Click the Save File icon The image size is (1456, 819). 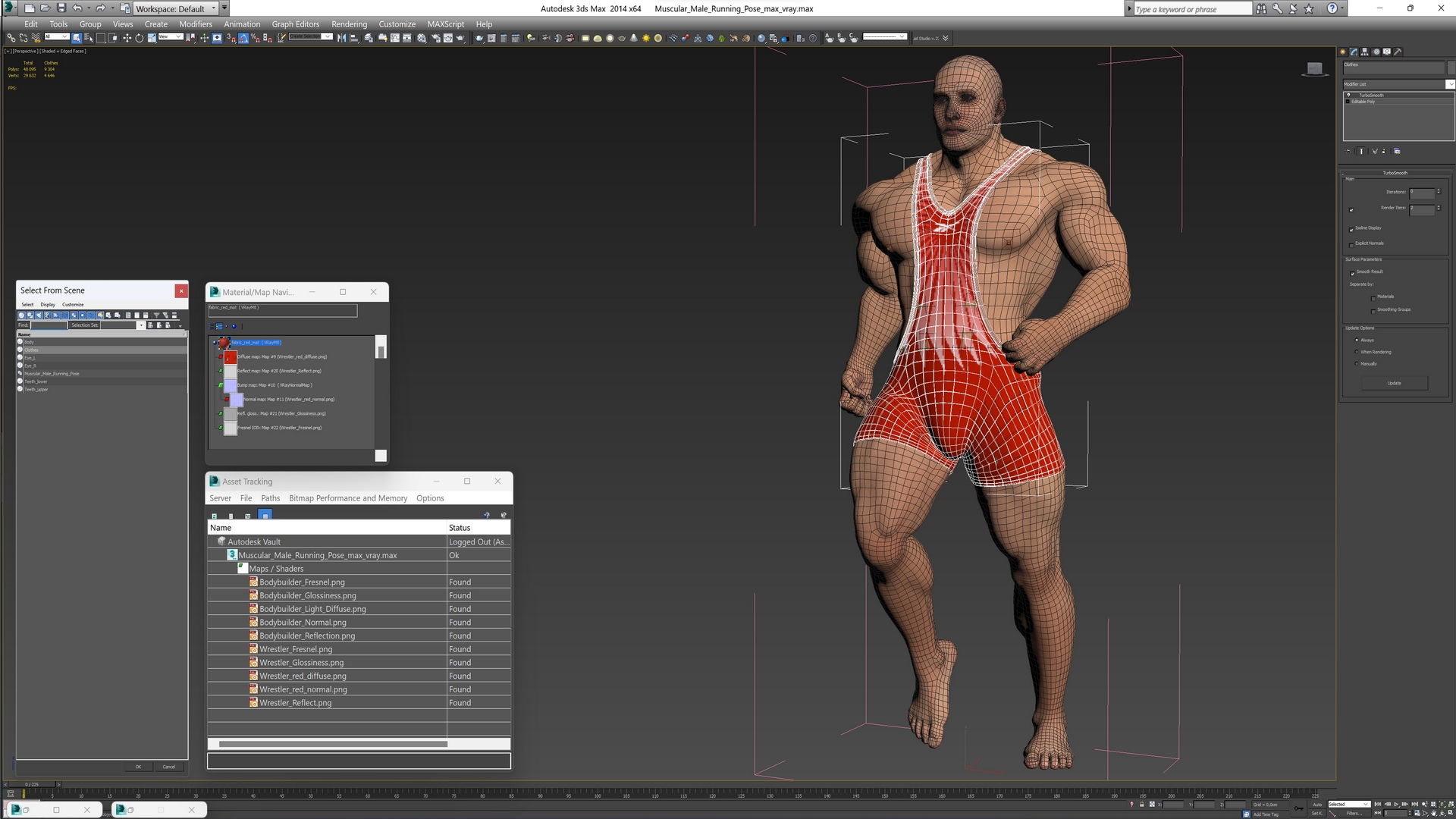click(61, 8)
